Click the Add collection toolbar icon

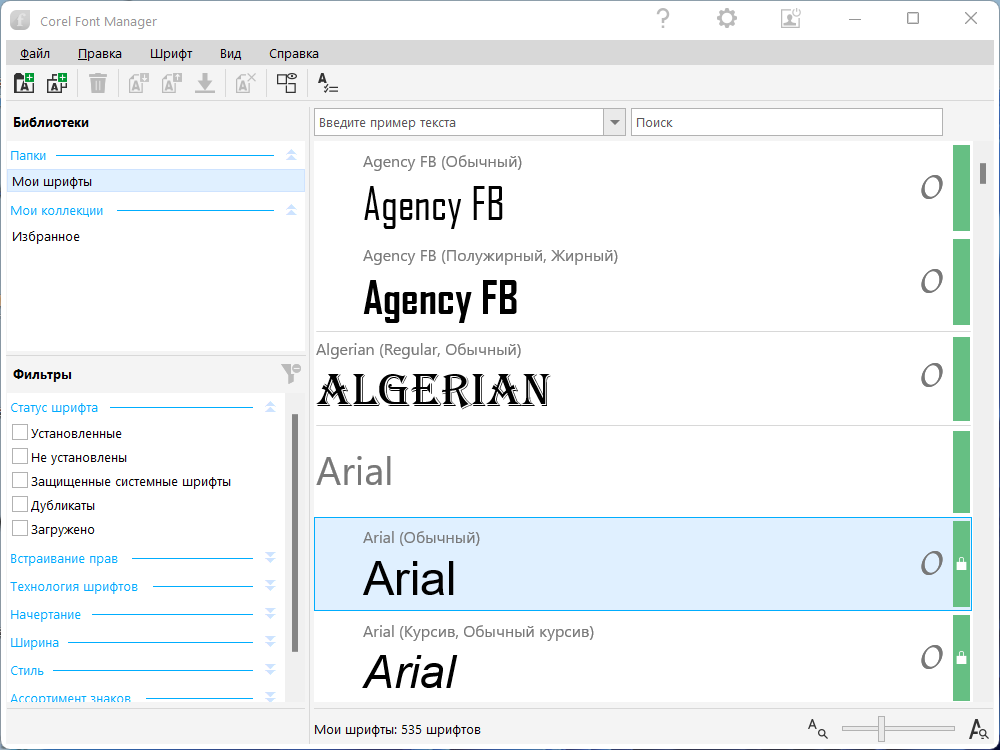[x=57, y=83]
